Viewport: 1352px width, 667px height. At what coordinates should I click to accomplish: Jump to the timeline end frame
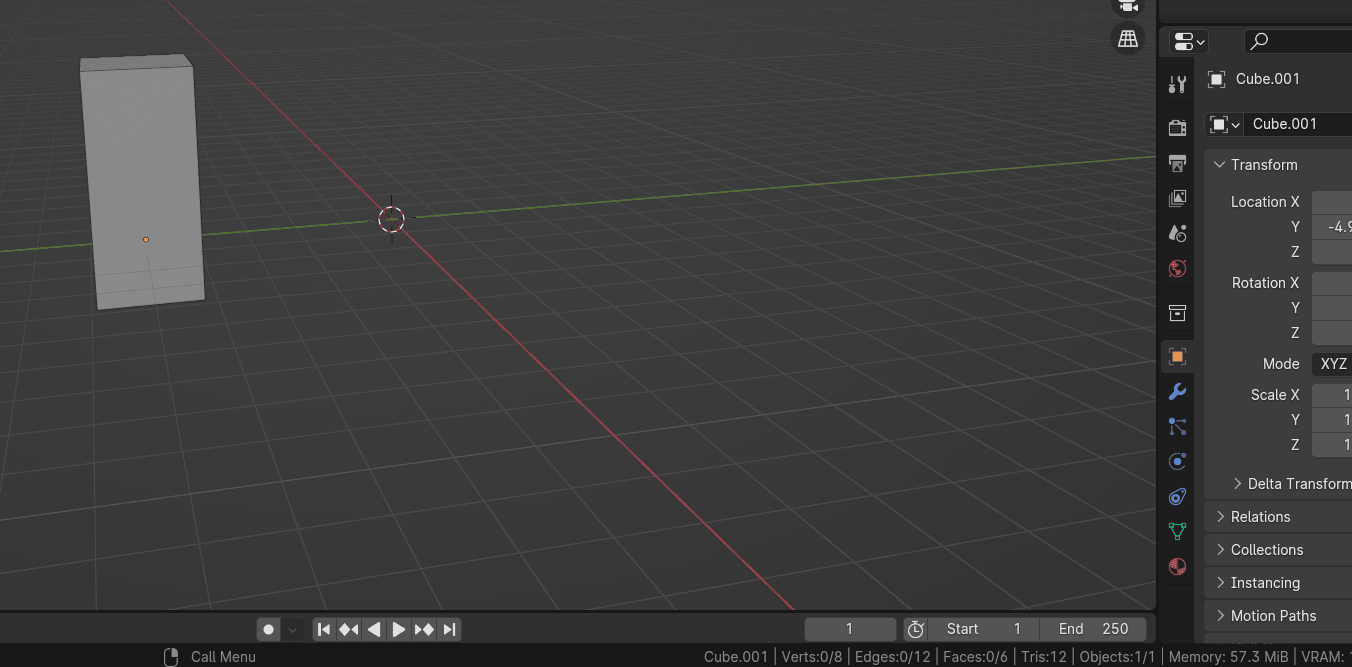click(450, 629)
